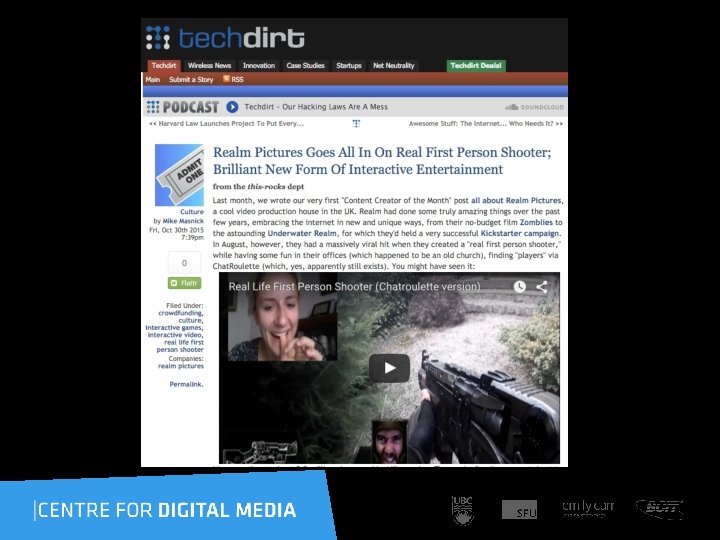Viewport: 720px width, 540px height.
Task: Open previous post Harvard Law Launches Project
Action: [x=226, y=124]
